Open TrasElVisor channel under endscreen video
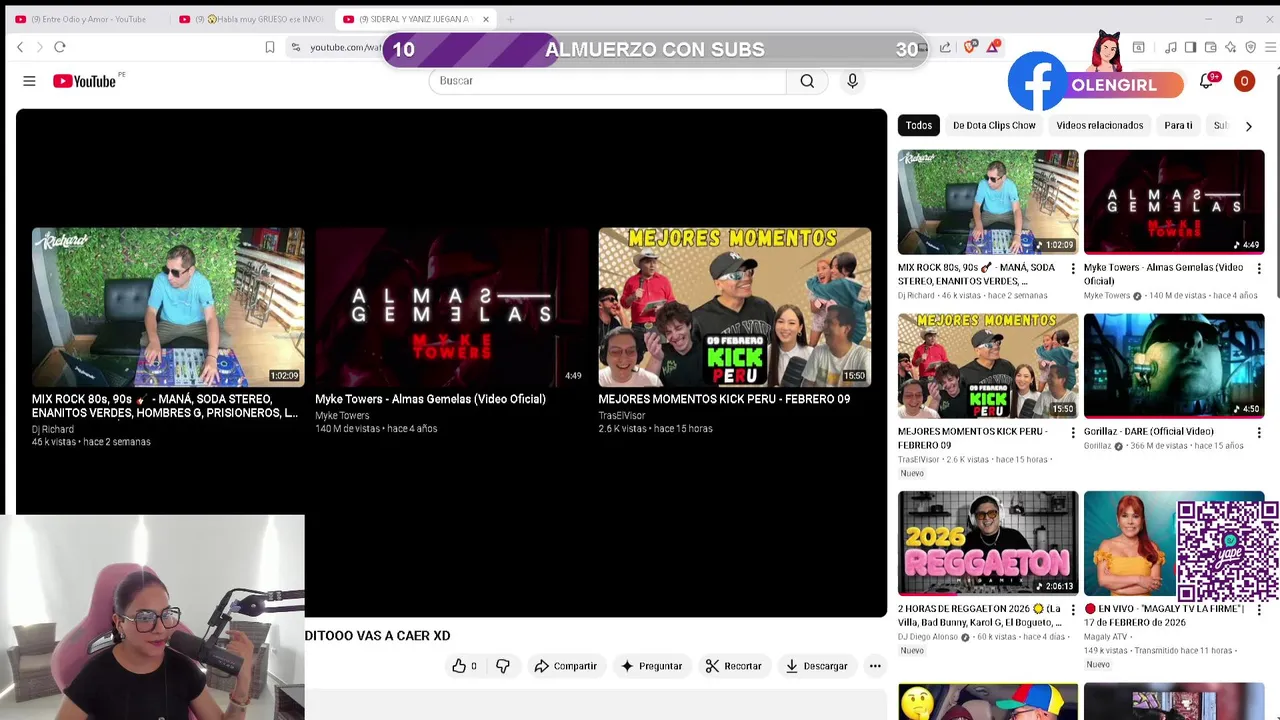This screenshot has width=1280, height=720. tap(622, 416)
